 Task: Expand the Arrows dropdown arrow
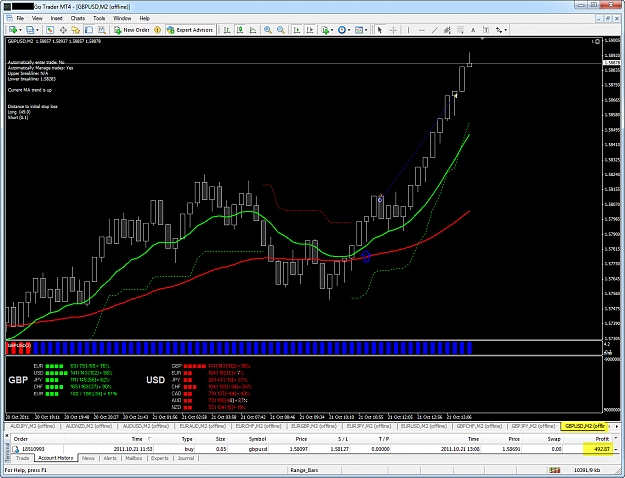506,30
